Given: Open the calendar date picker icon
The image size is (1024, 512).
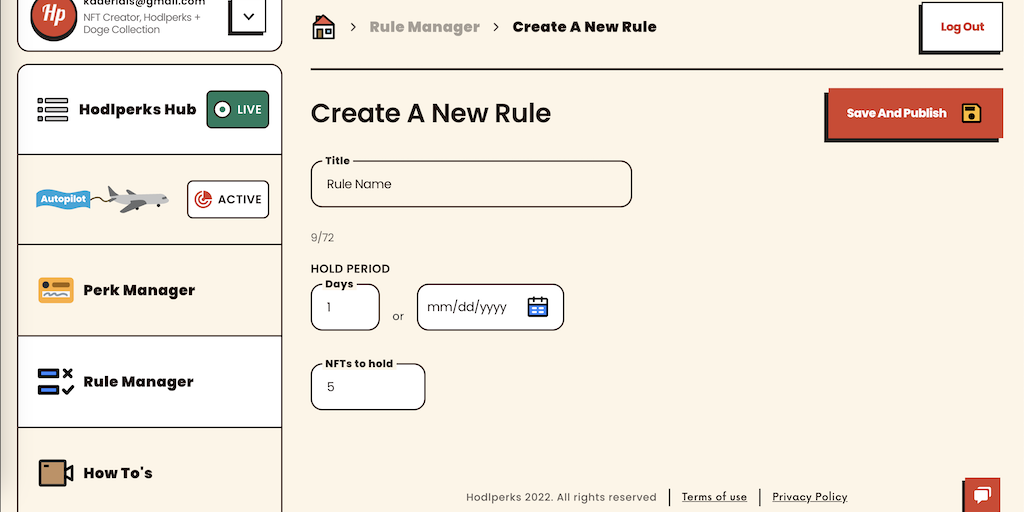Looking at the screenshot, I should click(x=538, y=307).
